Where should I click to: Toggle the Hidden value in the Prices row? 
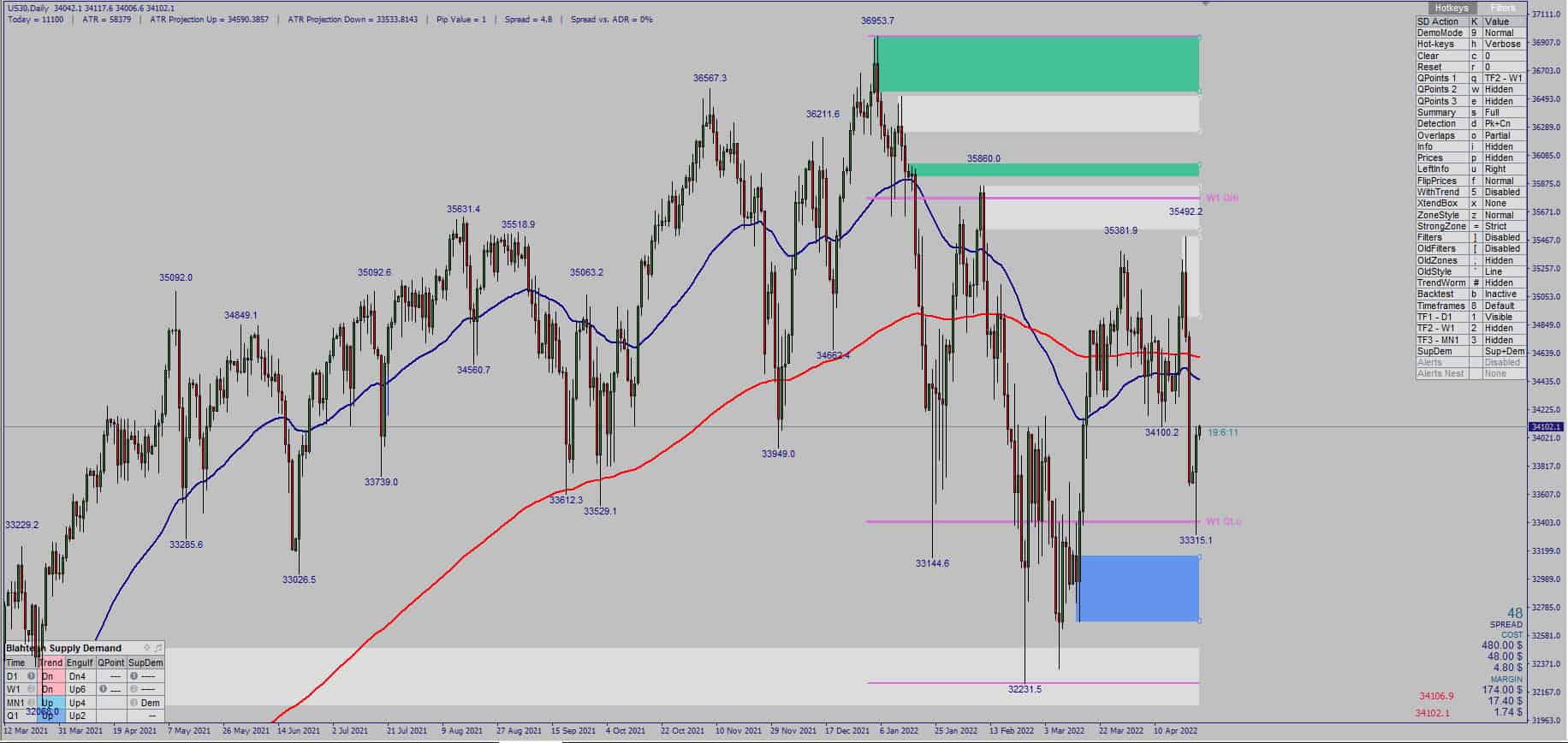coord(1504,158)
